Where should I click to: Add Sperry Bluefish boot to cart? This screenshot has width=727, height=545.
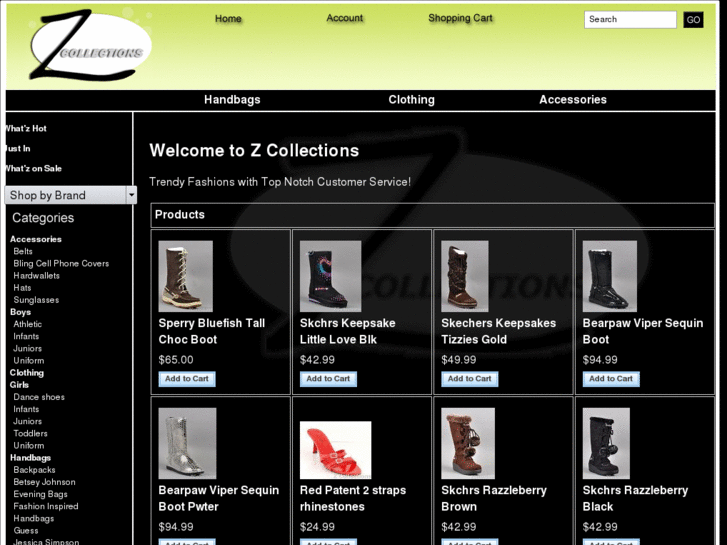click(x=187, y=379)
